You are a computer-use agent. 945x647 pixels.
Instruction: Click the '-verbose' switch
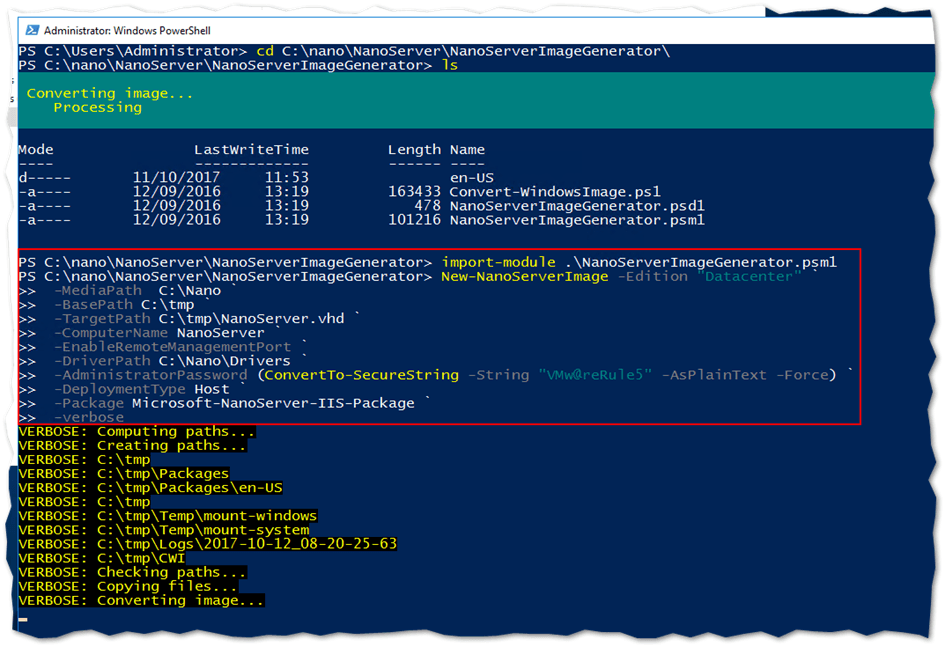click(x=89, y=417)
